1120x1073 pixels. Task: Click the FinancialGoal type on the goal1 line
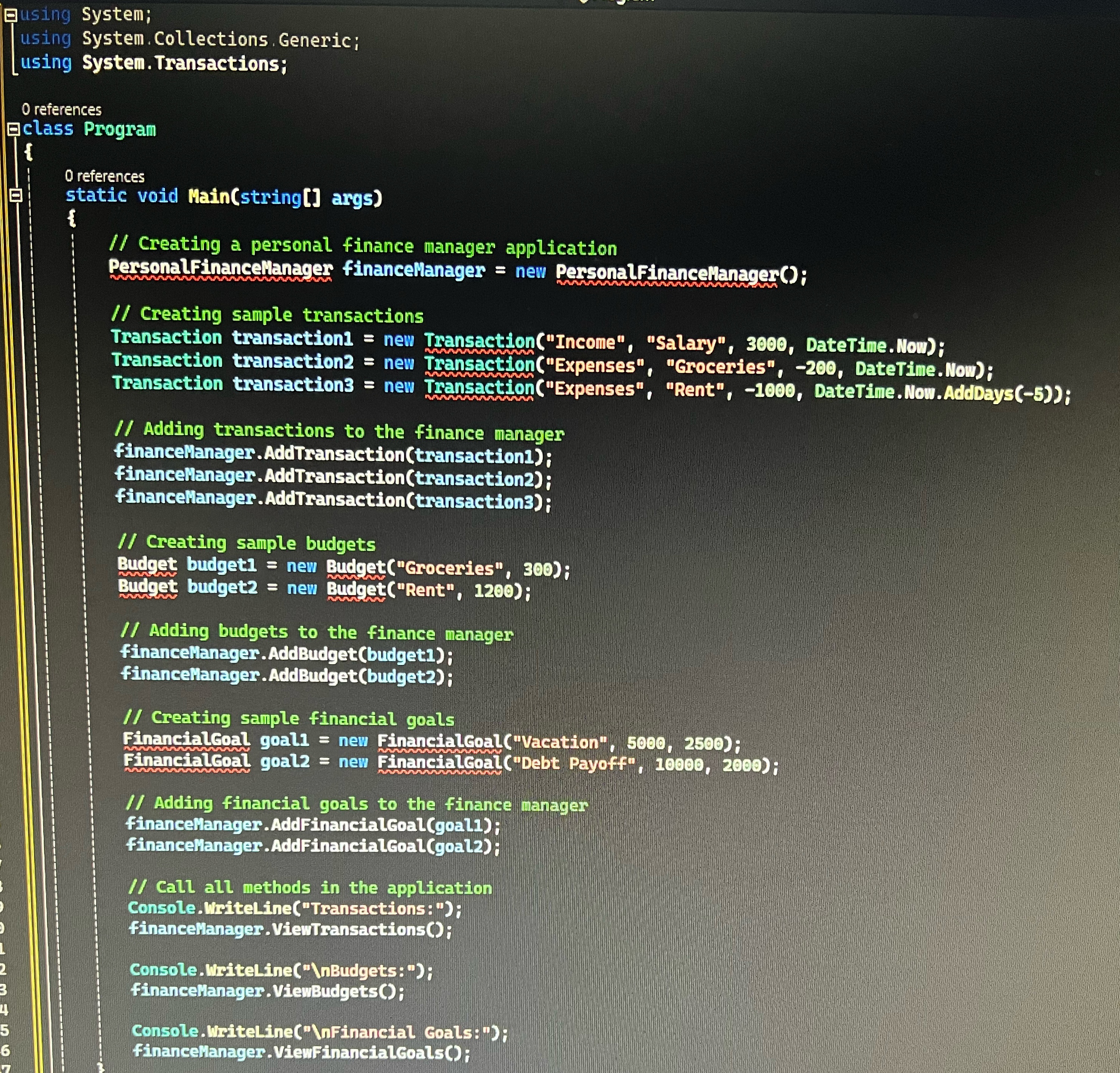[x=186, y=739]
